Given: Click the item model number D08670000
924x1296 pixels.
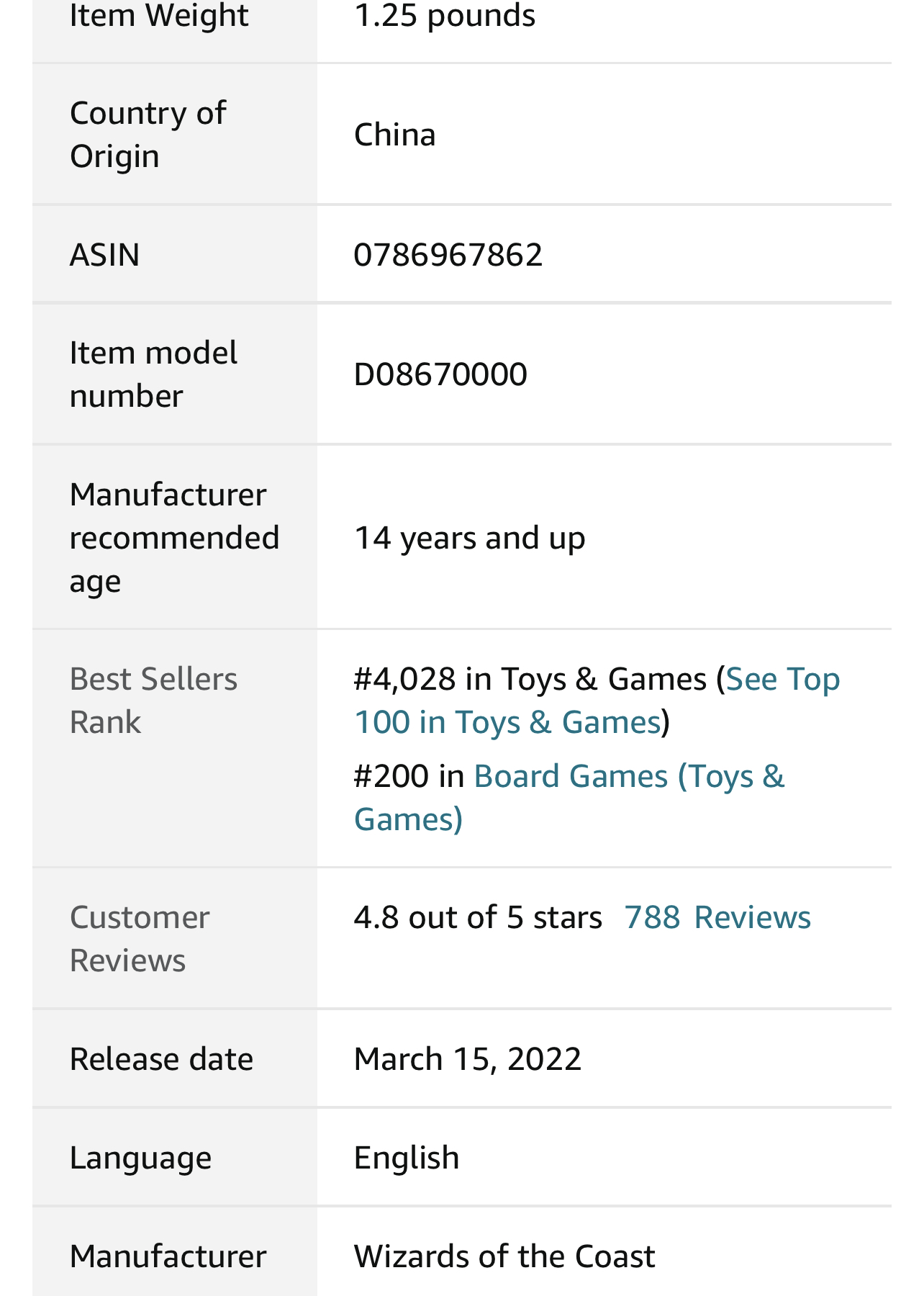Looking at the screenshot, I should coord(440,374).
